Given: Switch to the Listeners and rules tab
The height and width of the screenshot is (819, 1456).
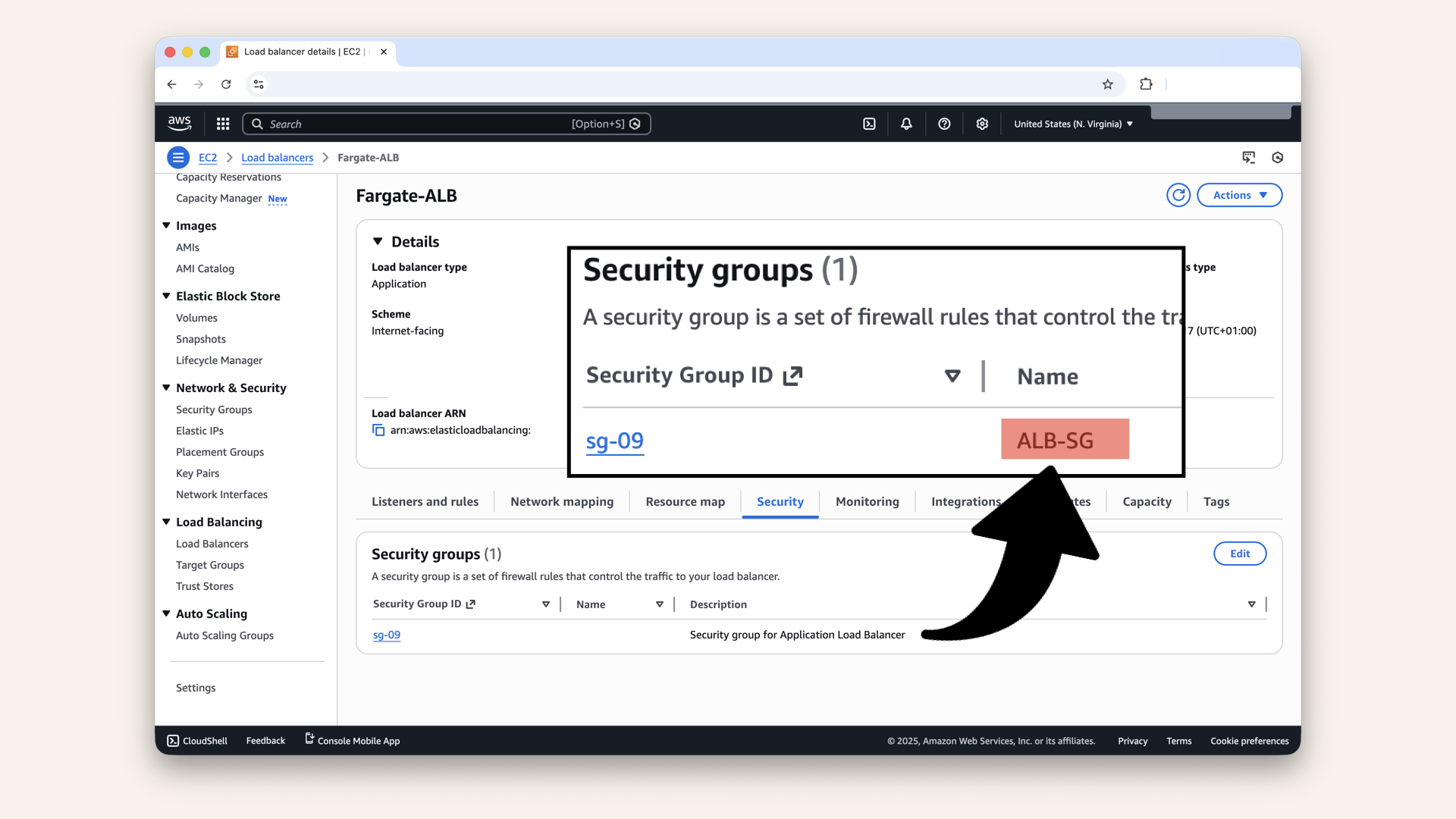Looking at the screenshot, I should (425, 501).
